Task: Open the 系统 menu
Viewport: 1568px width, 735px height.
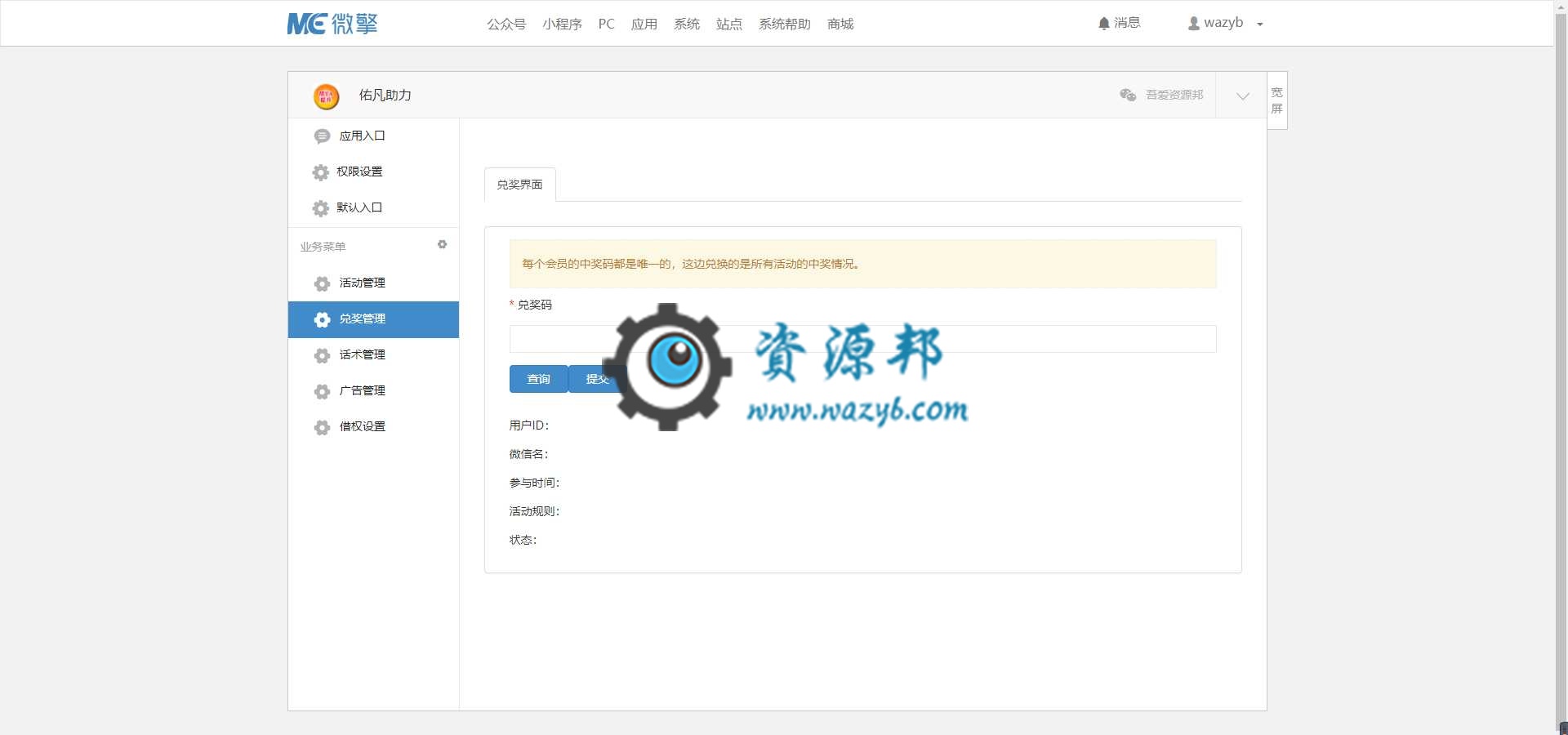Action: (686, 24)
